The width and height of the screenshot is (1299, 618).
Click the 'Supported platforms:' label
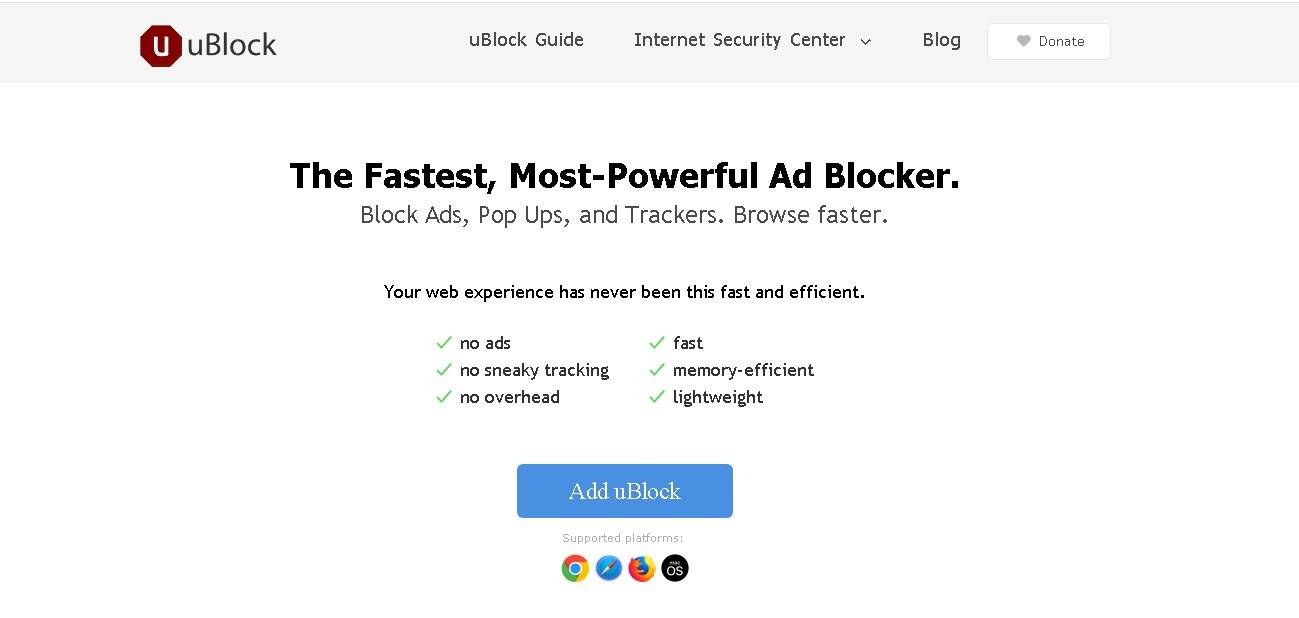point(623,538)
